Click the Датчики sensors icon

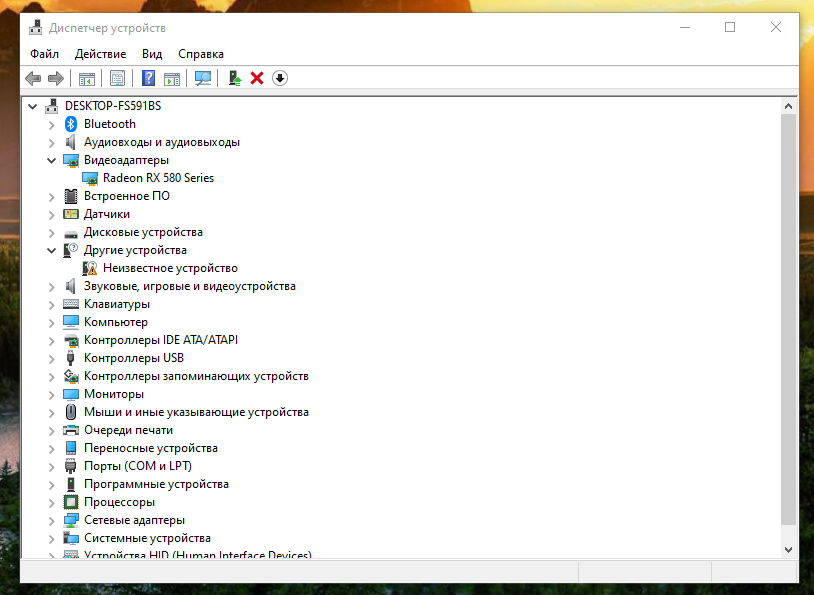click(71, 214)
